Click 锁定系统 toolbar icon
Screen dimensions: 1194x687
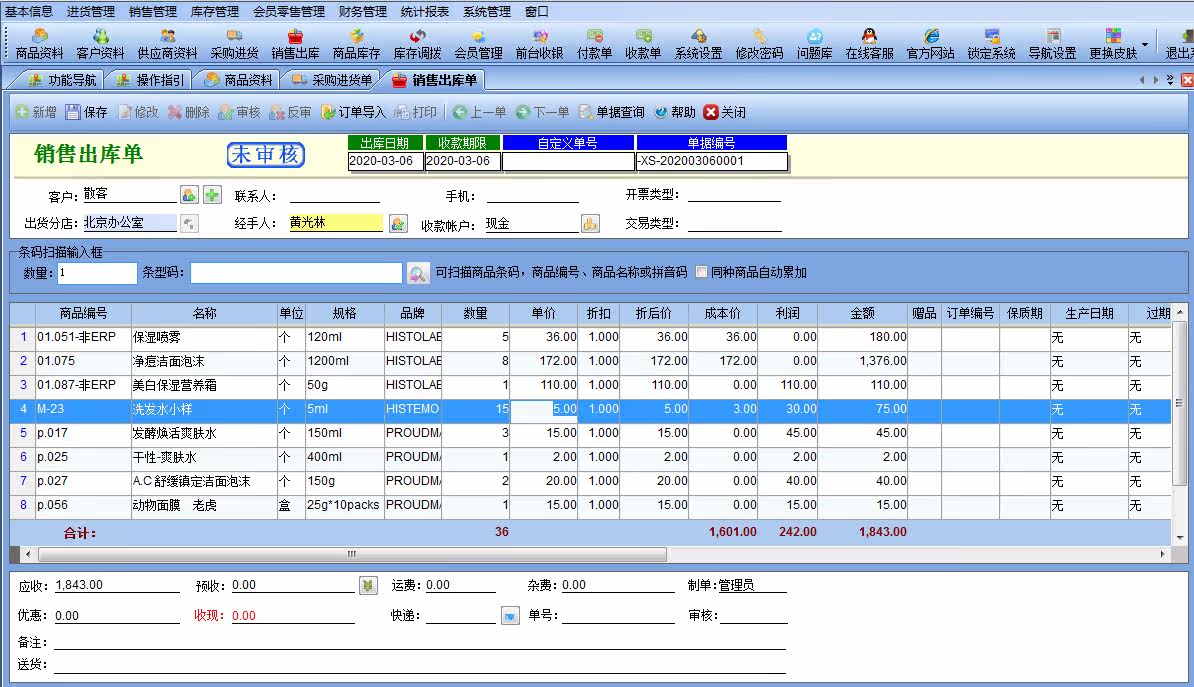click(x=991, y=44)
